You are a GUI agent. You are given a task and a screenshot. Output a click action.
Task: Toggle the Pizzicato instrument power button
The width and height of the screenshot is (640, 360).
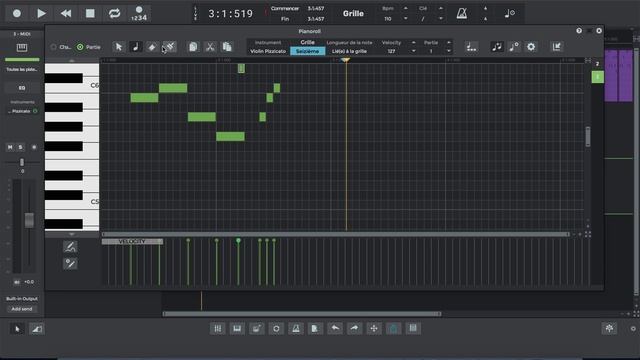[x=36, y=111]
